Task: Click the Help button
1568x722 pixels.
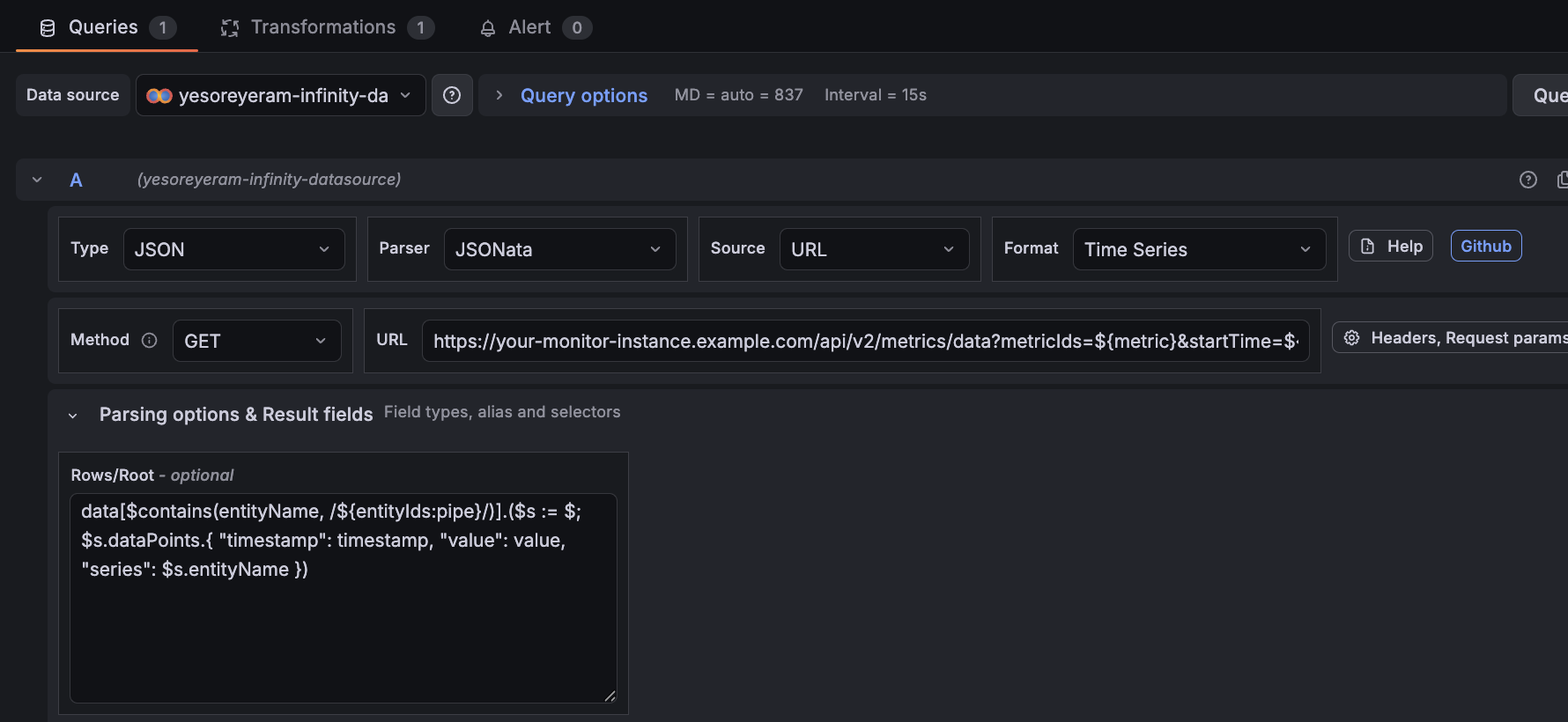Action: coord(1391,247)
